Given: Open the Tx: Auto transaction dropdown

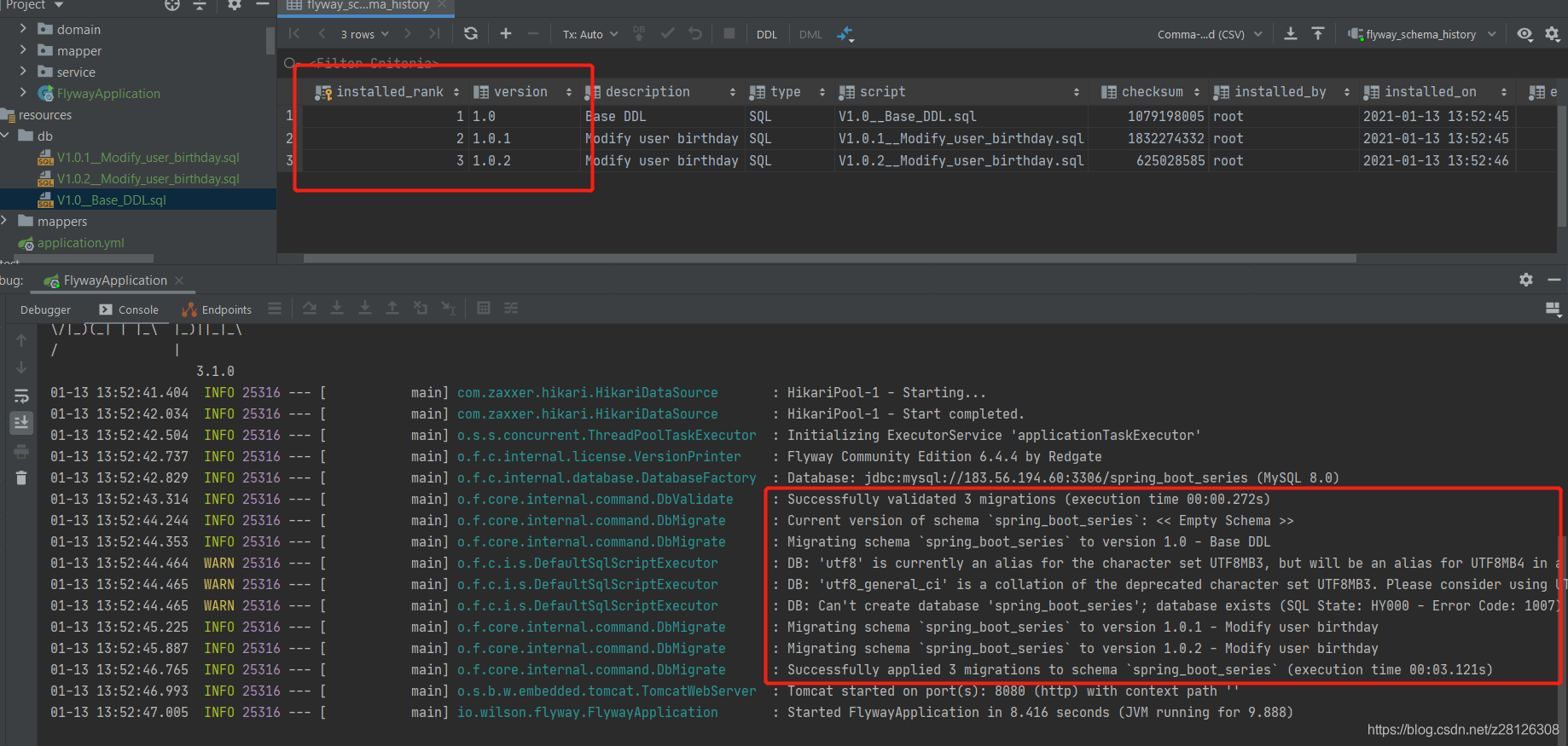Looking at the screenshot, I should [x=589, y=34].
